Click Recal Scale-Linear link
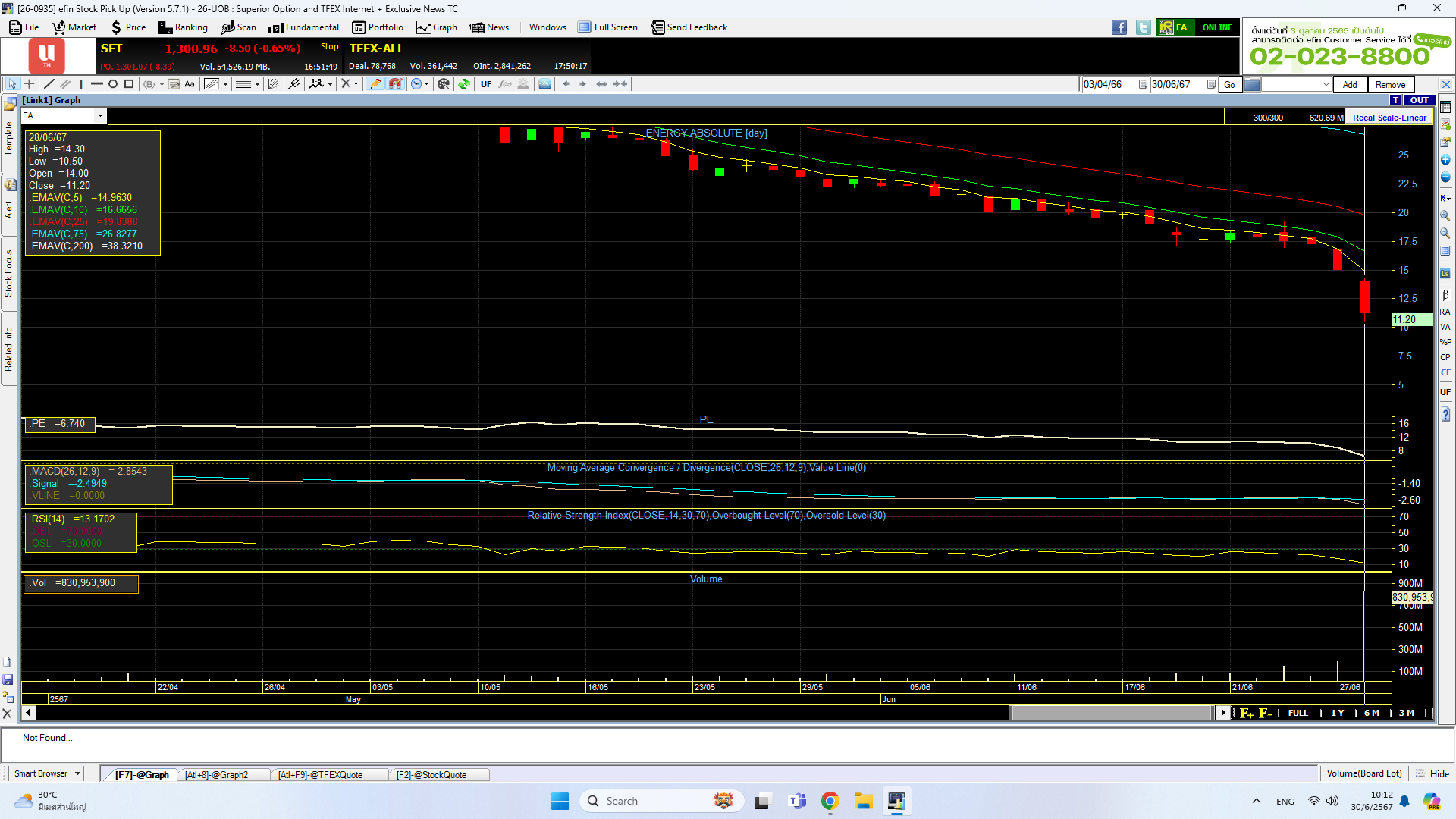1456x819 pixels. [1389, 118]
